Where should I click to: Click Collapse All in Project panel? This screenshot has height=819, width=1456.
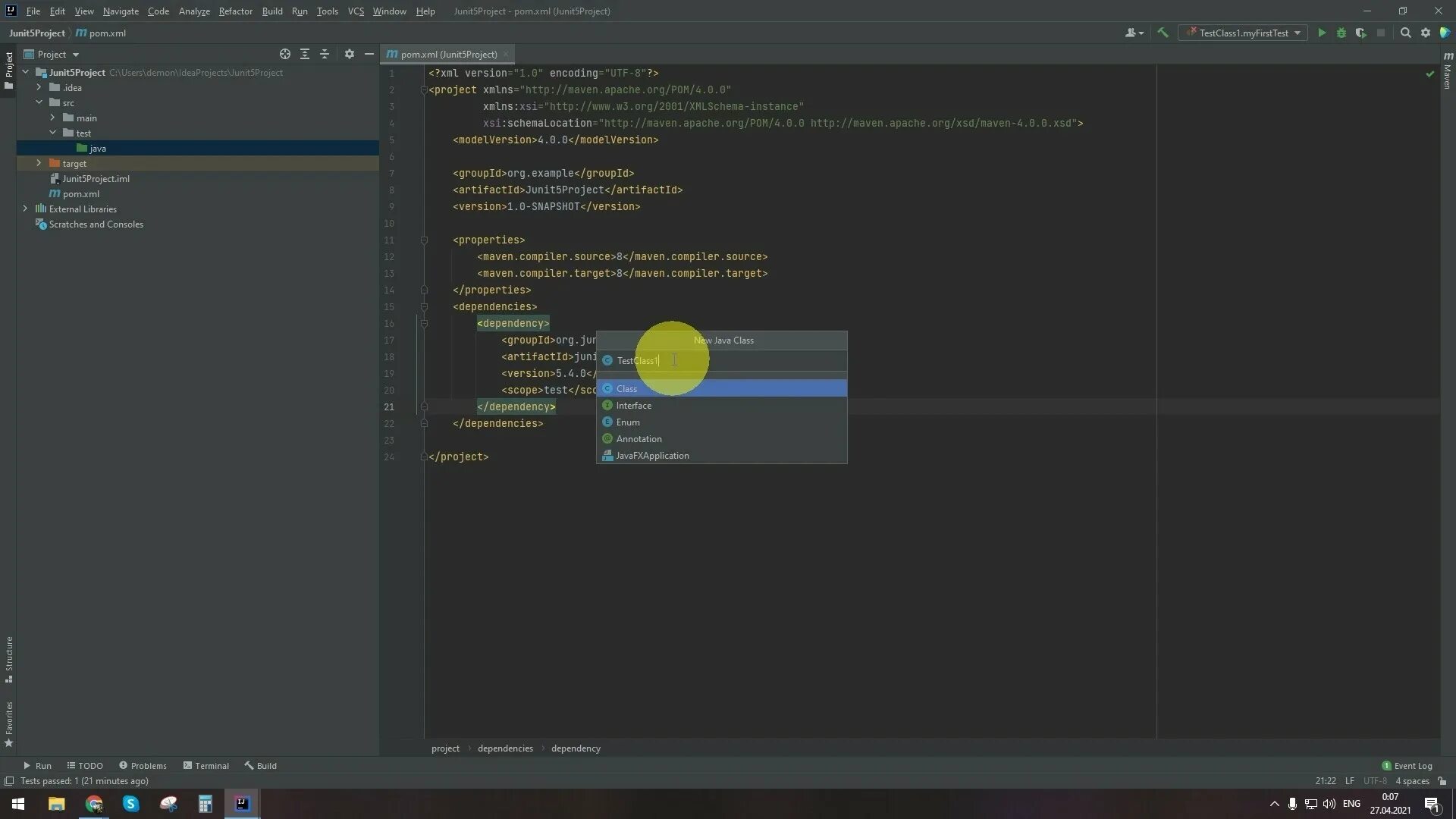pyautogui.click(x=325, y=54)
